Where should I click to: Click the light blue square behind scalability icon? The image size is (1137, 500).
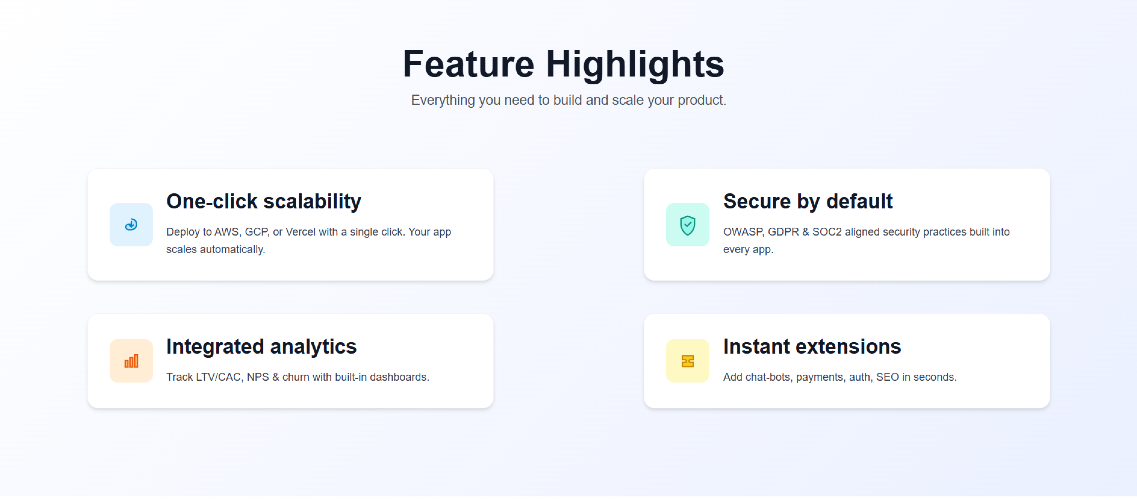[131, 225]
